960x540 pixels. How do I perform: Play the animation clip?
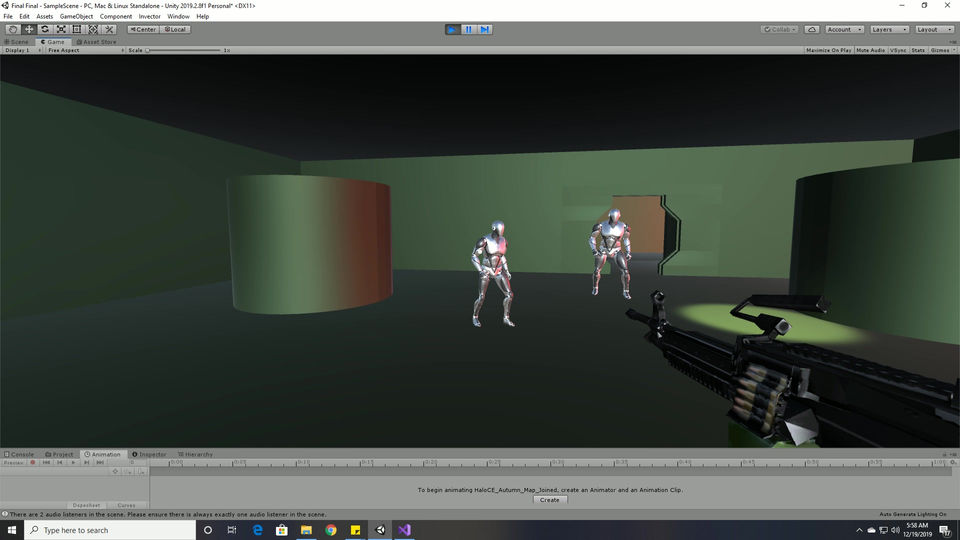tap(73, 463)
